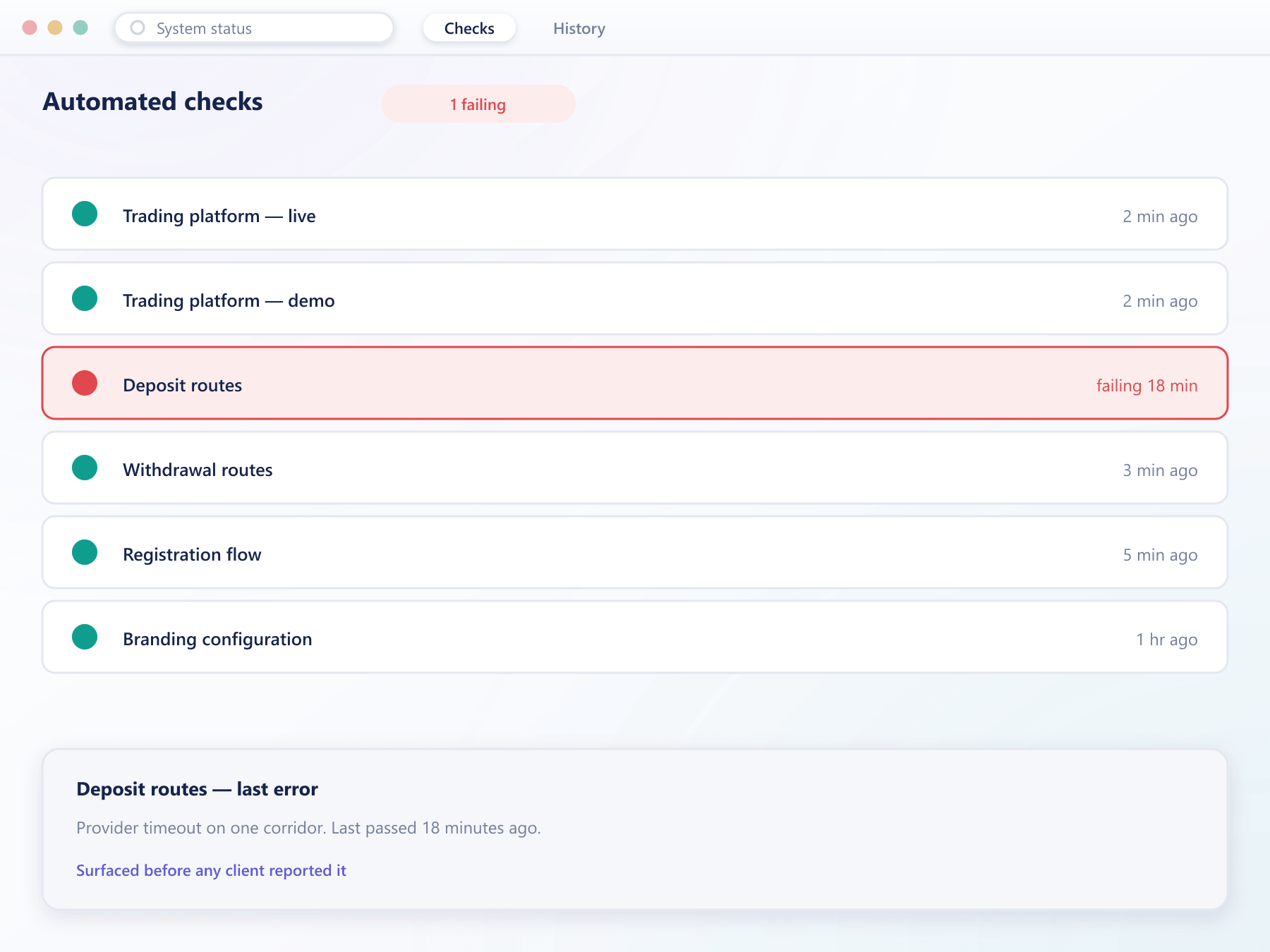Click the '1 failing' badge

(478, 104)
